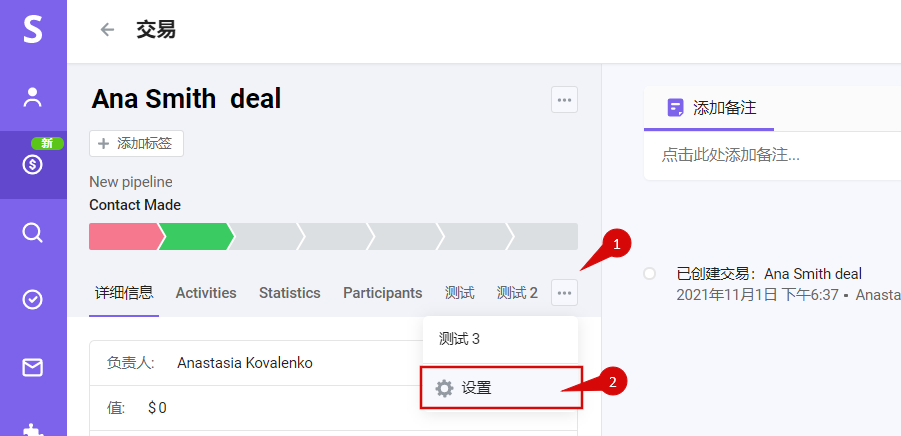This screenshot has height=436, width=901.
Task: Open the Integrations puzzle icon in sidebar
Action: point(33,430)
